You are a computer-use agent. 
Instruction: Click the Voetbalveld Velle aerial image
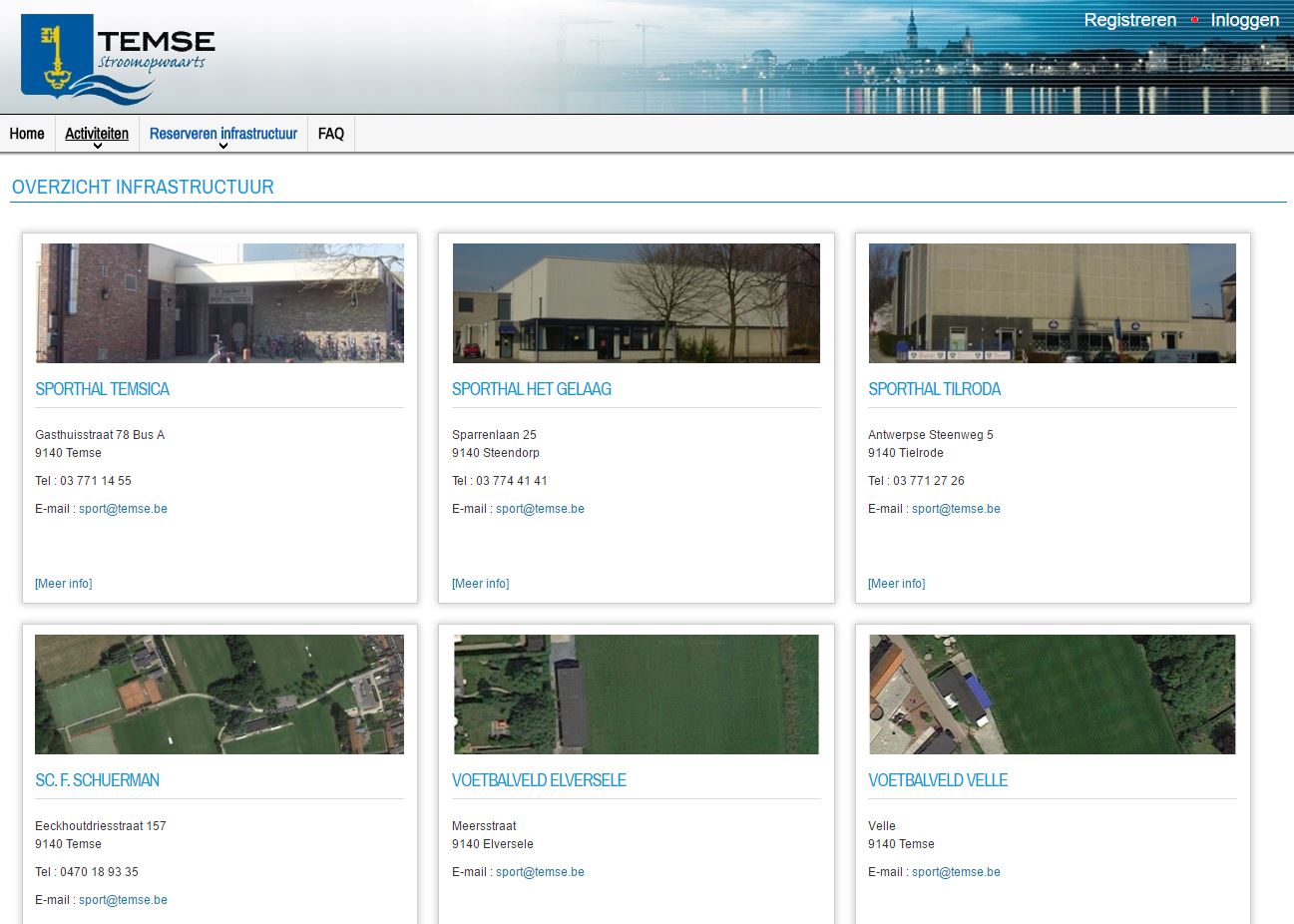click(1052, 693)
